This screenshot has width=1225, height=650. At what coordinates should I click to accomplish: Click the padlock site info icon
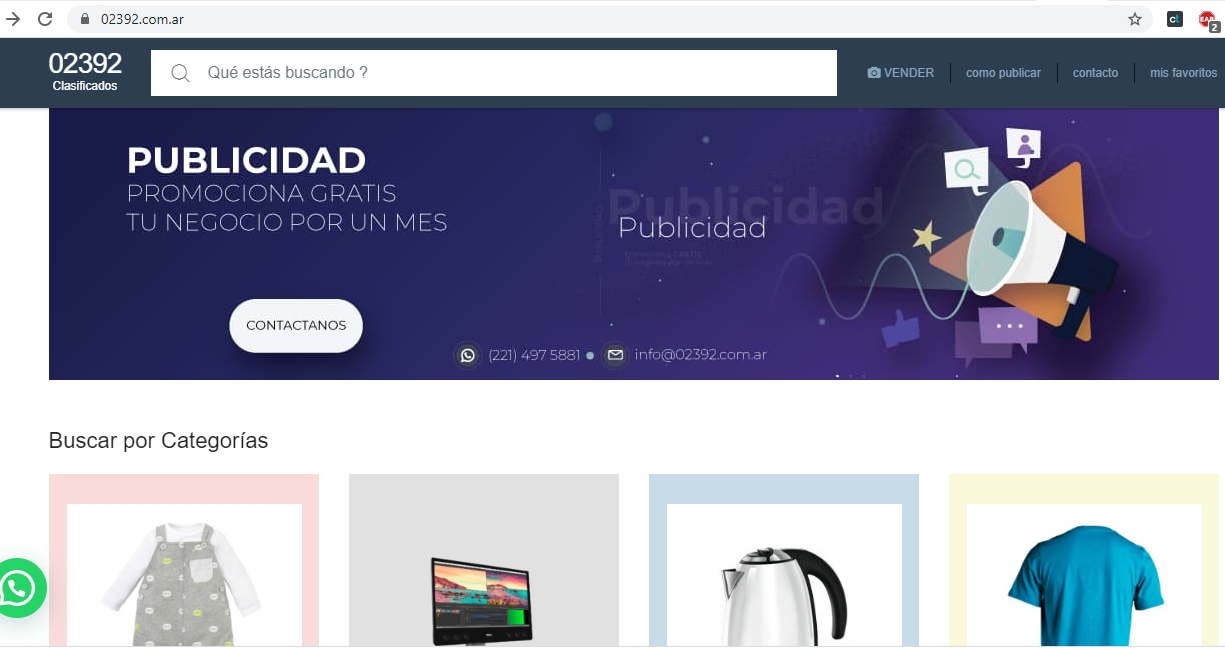(x=85, y=19)
